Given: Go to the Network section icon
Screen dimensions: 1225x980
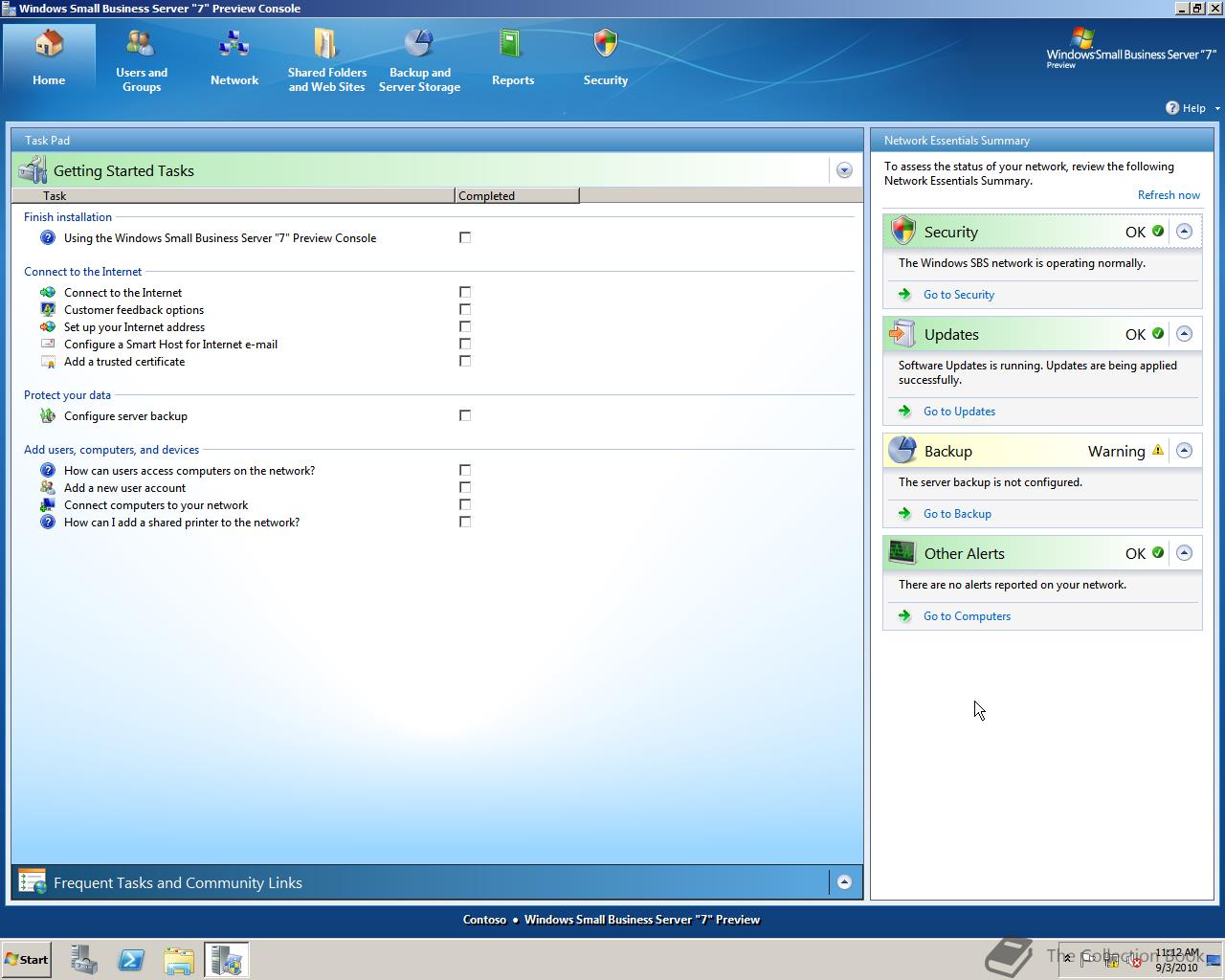Looking at the screenshot, I should (234, 44).
